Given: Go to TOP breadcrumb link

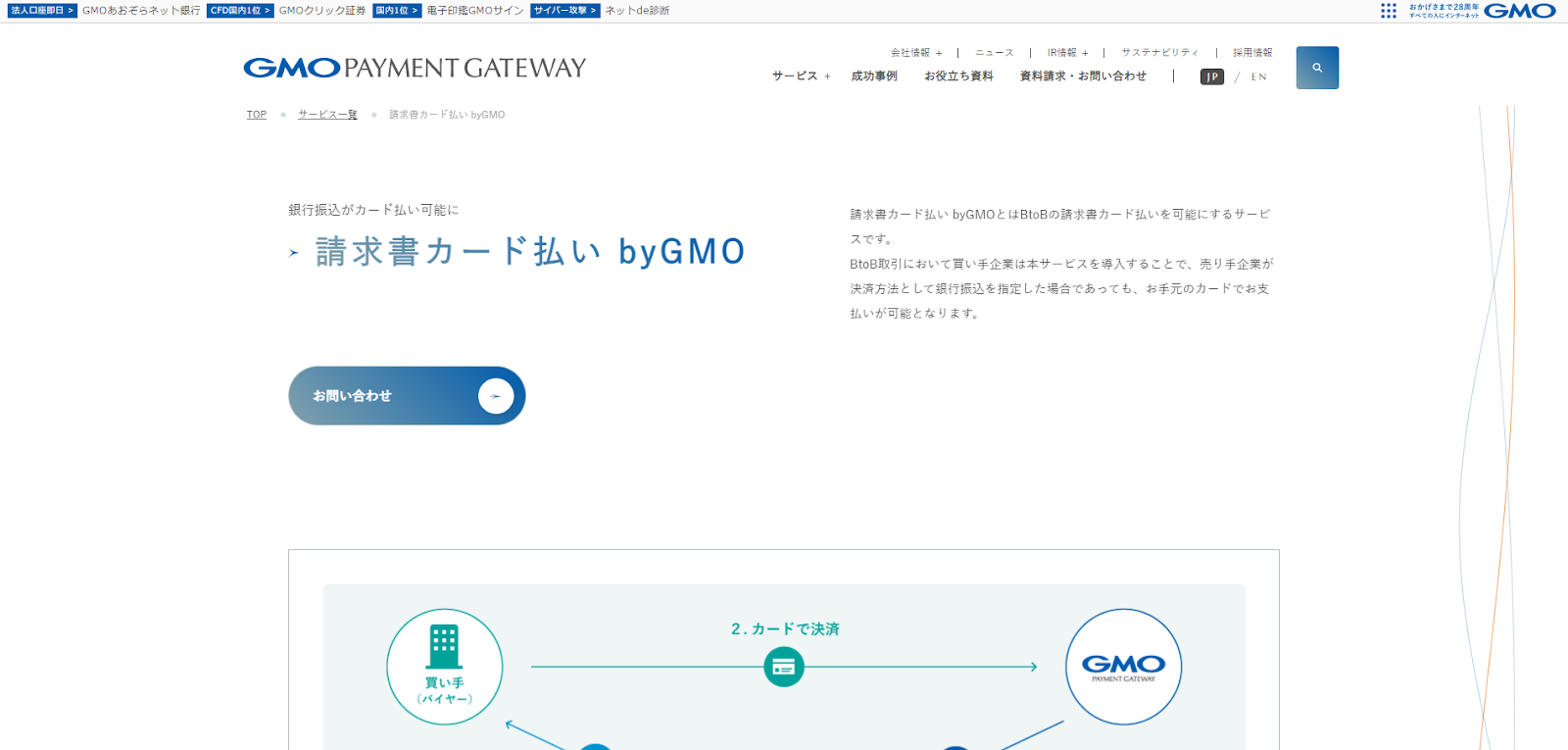Looking at the screenshot, I should (257, 115).
